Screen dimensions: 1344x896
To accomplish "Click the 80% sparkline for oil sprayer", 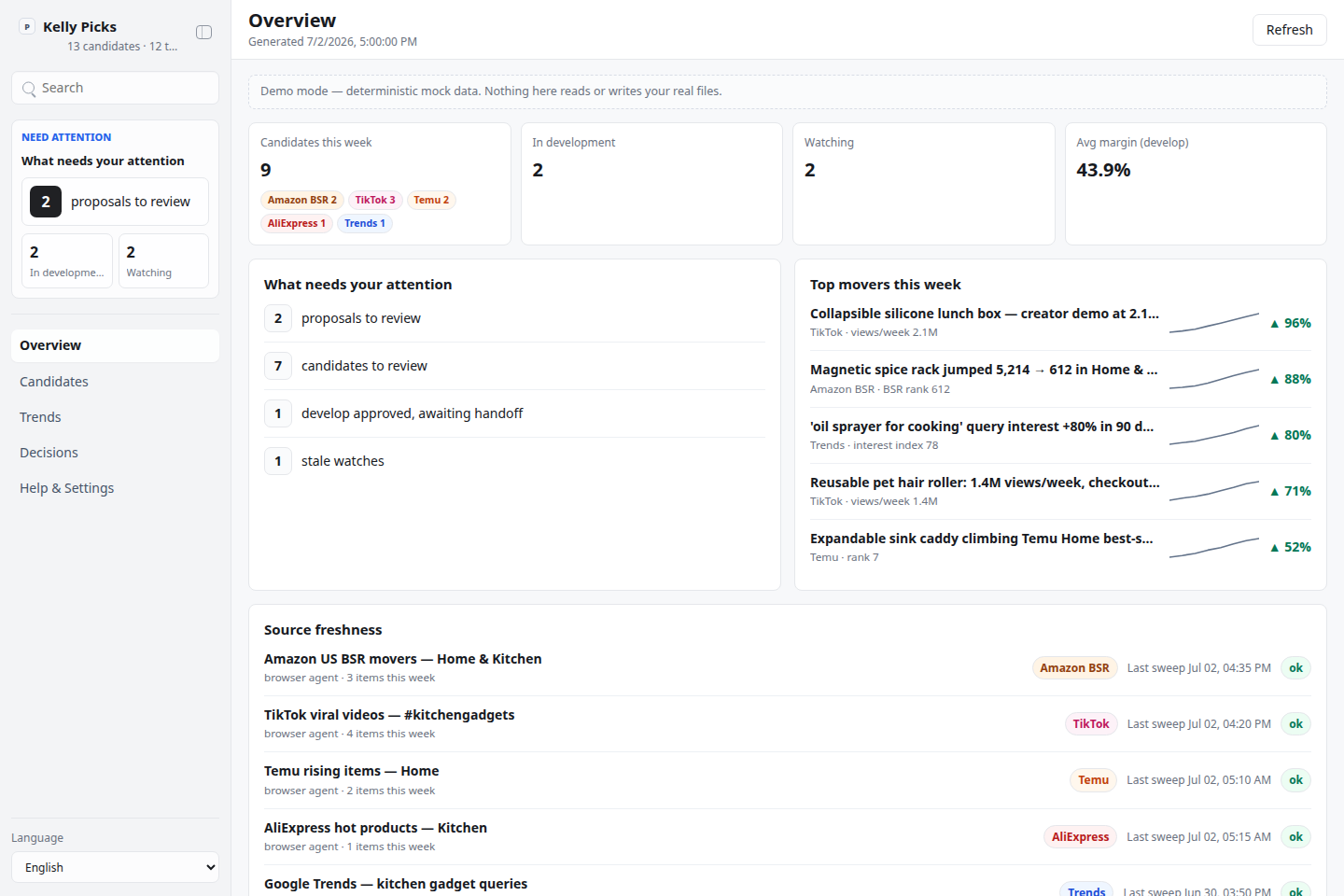I will pos(1214,435).
